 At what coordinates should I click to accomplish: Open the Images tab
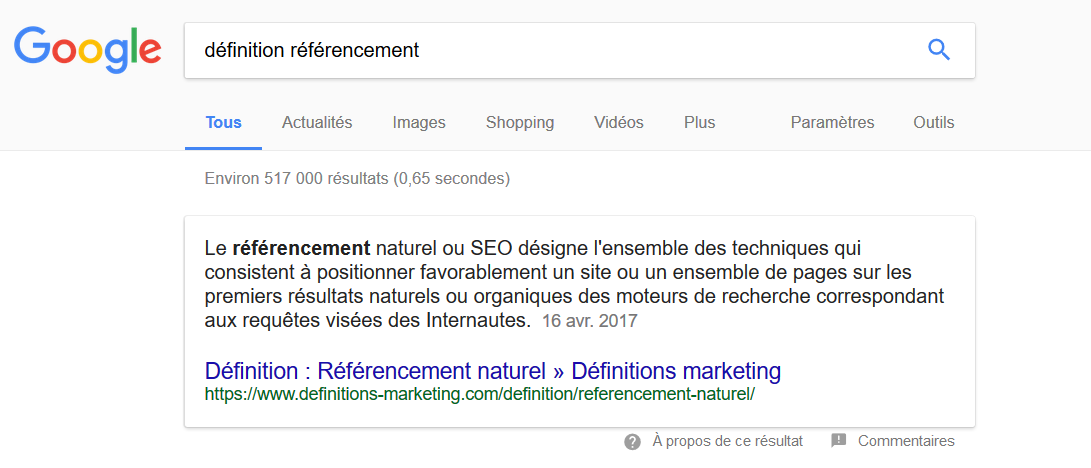(419, 123)
